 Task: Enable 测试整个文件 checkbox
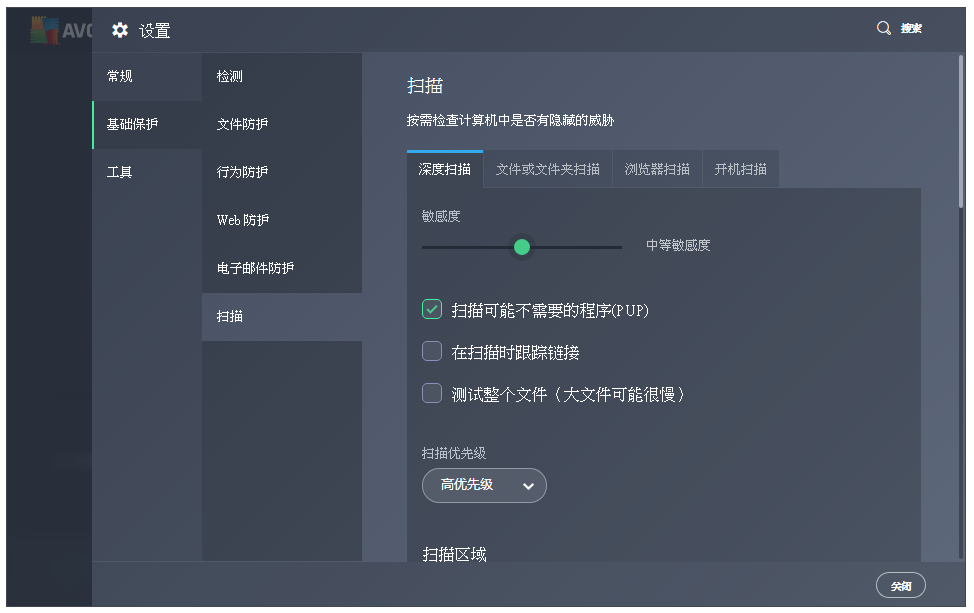(432, 394)
